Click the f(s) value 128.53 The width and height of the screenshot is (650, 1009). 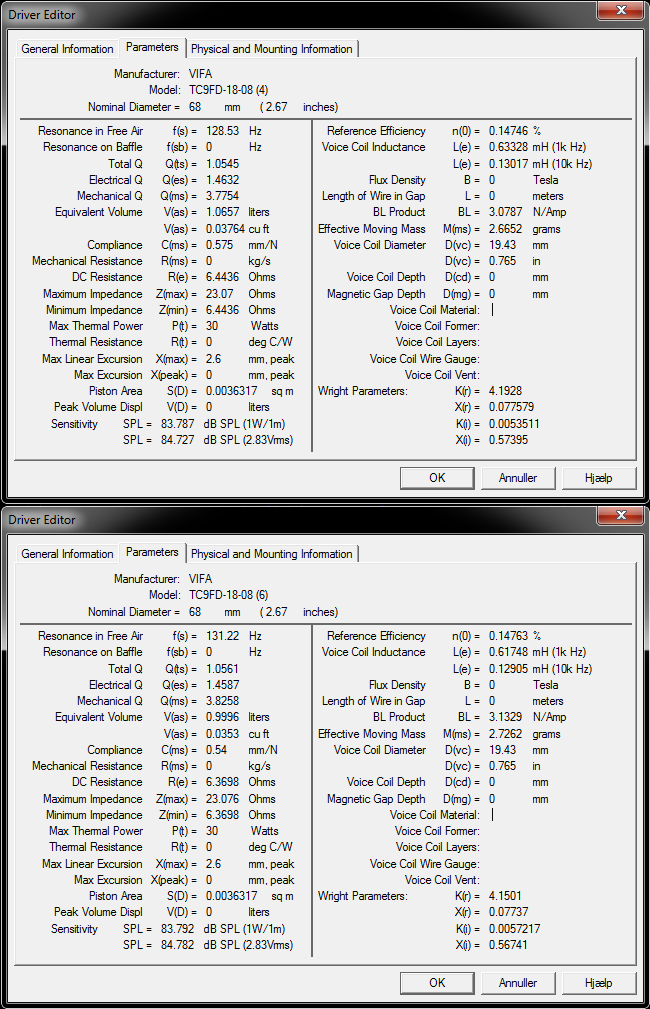tap(222, 131)
